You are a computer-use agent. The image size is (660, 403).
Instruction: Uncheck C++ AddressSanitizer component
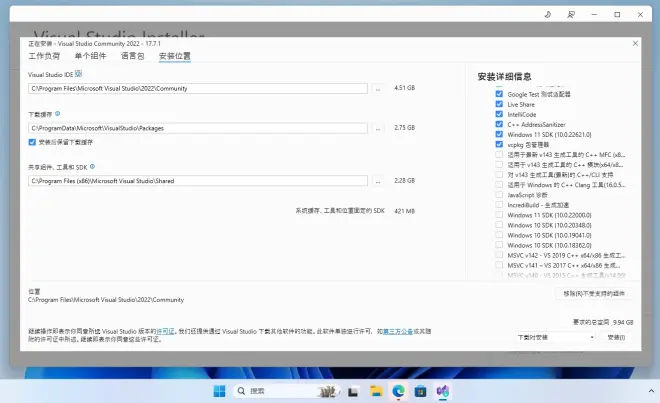[499, 124]
